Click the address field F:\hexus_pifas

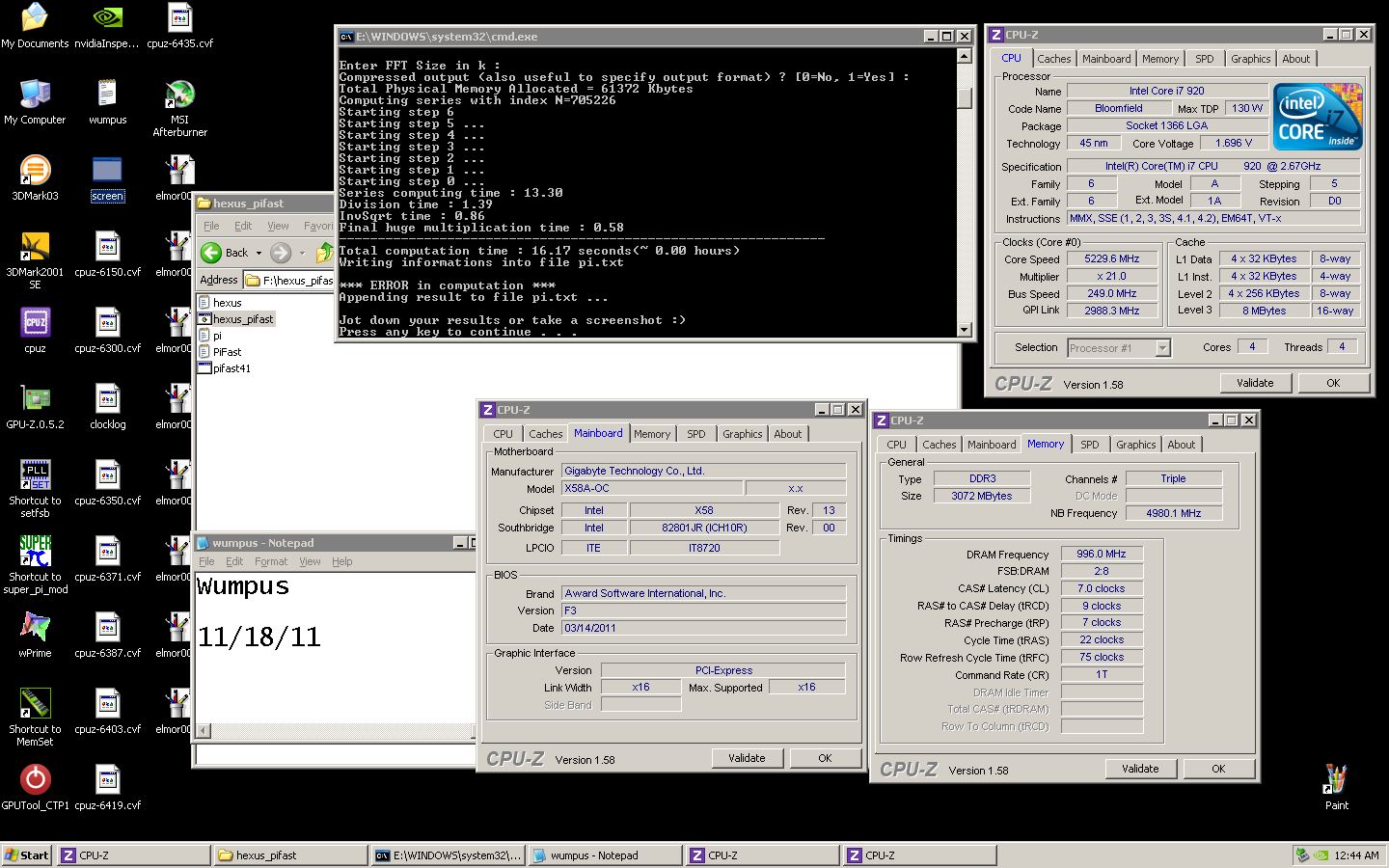click(x=289, y=281)
